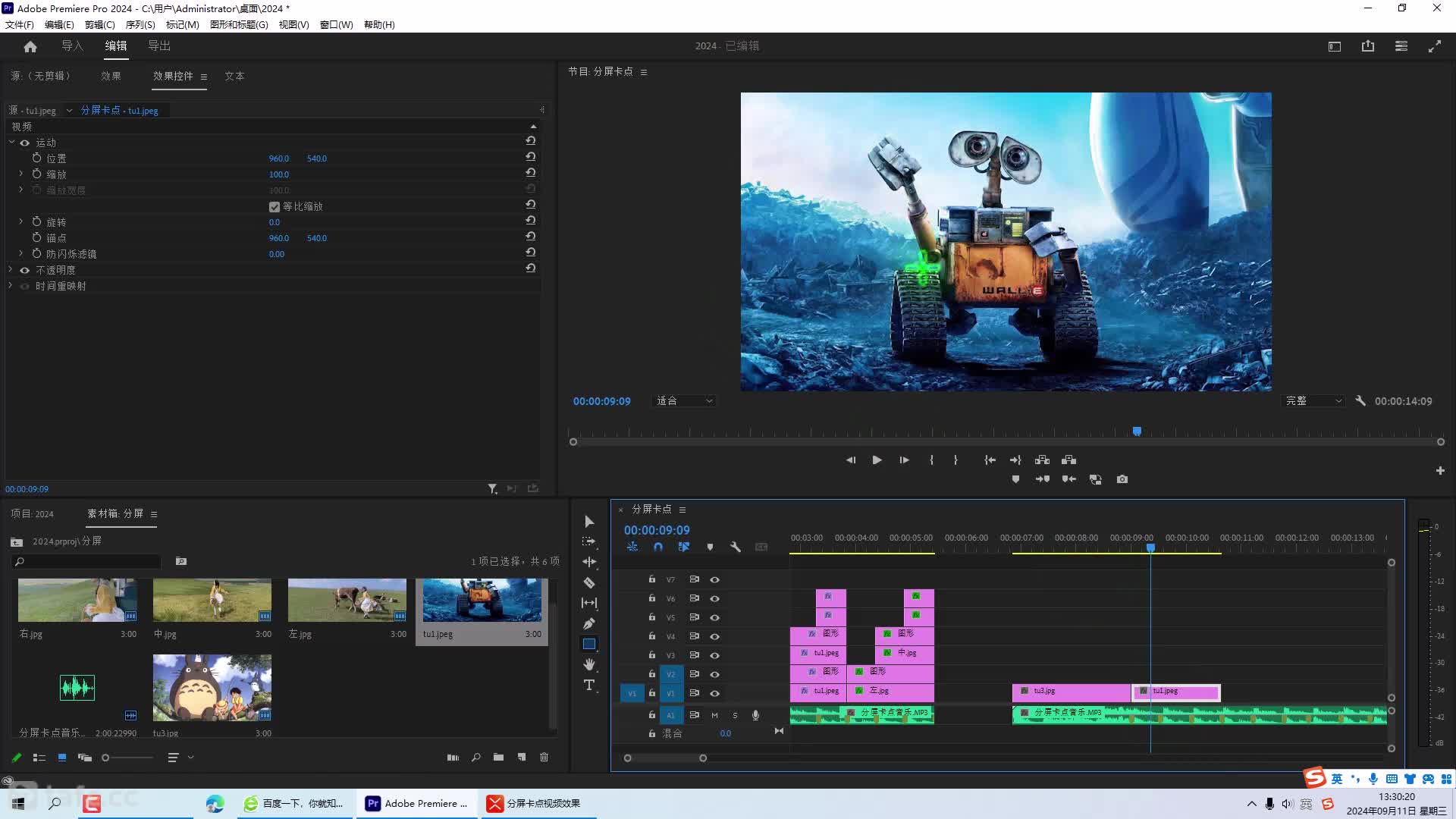Reset the 位置 position parameter

pos(531,157)
